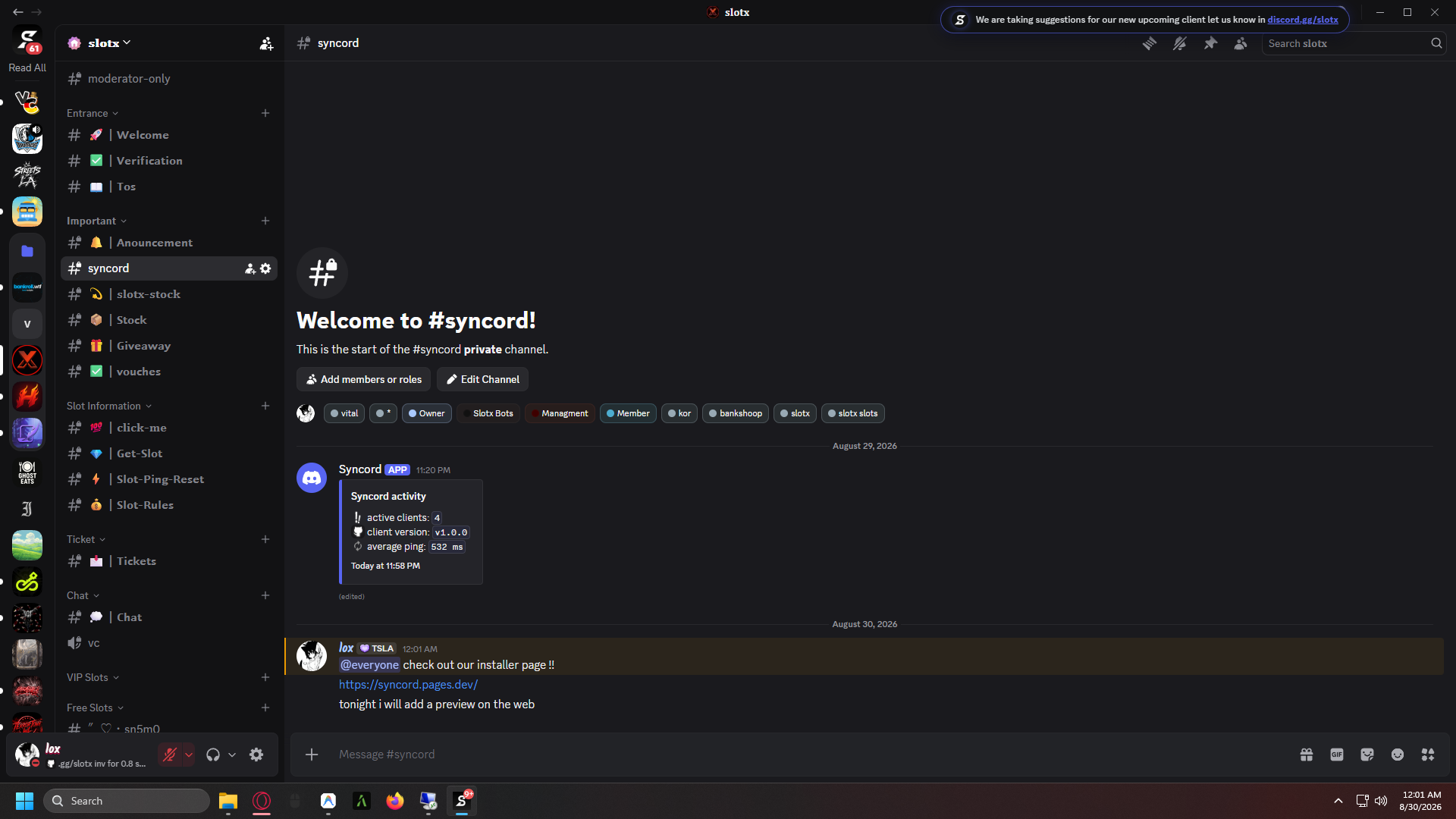Expand the VIP Slots category
Image resolution: width=1456 pixels, height=819 pixels.
(x=93, y=677)
